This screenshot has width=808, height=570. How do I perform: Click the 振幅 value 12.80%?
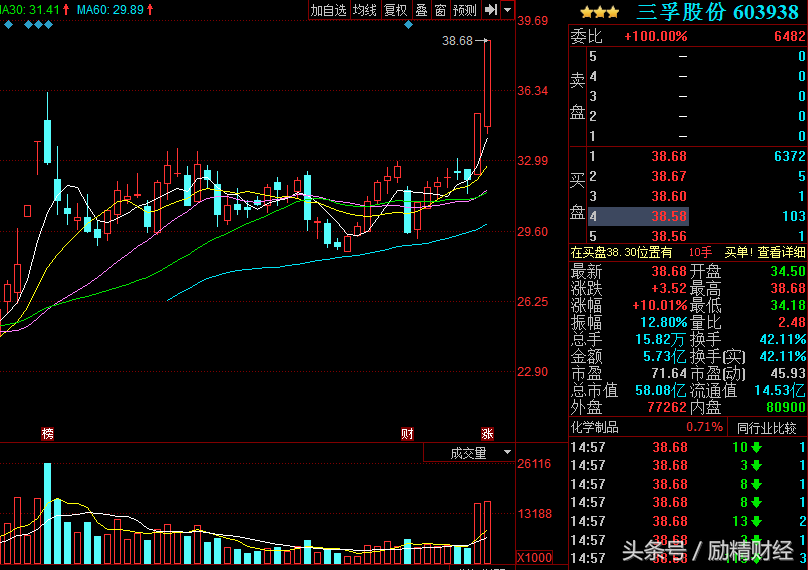click(664, 322)
